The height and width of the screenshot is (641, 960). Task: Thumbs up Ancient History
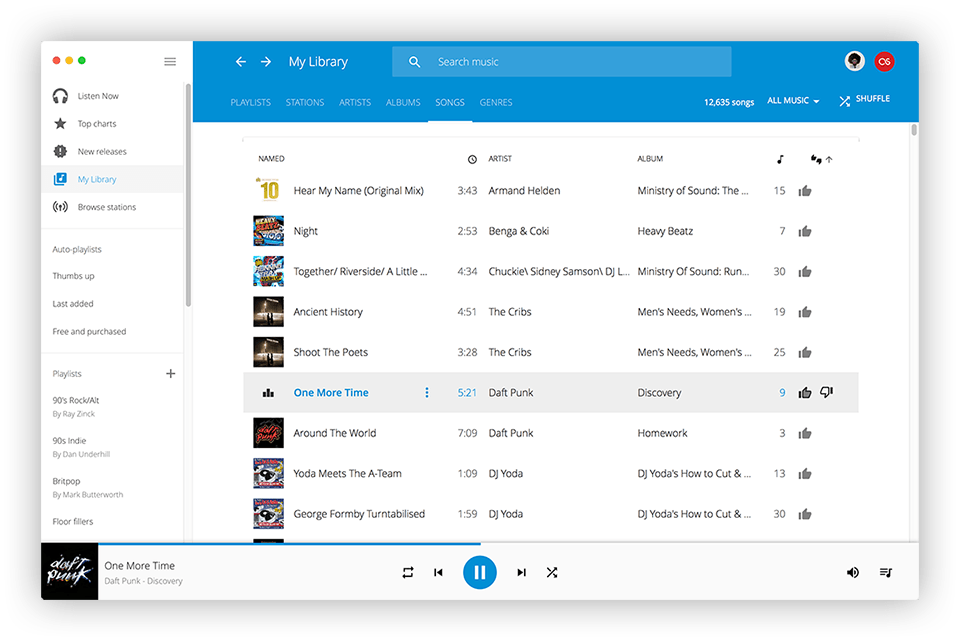coord(805,312)
